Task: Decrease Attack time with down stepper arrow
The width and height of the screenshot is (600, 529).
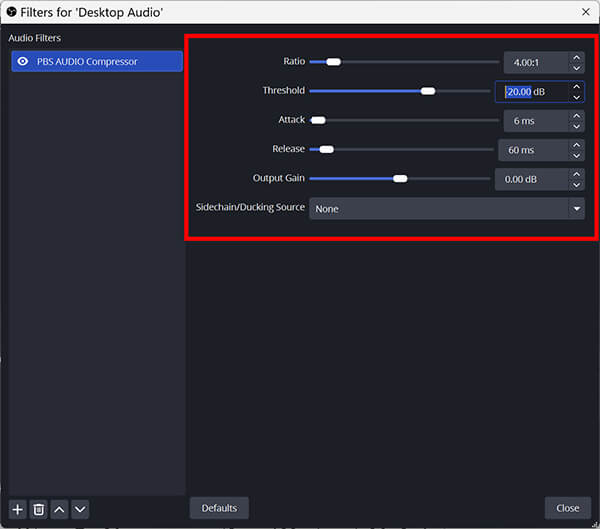Action: (x=577, y=126)
